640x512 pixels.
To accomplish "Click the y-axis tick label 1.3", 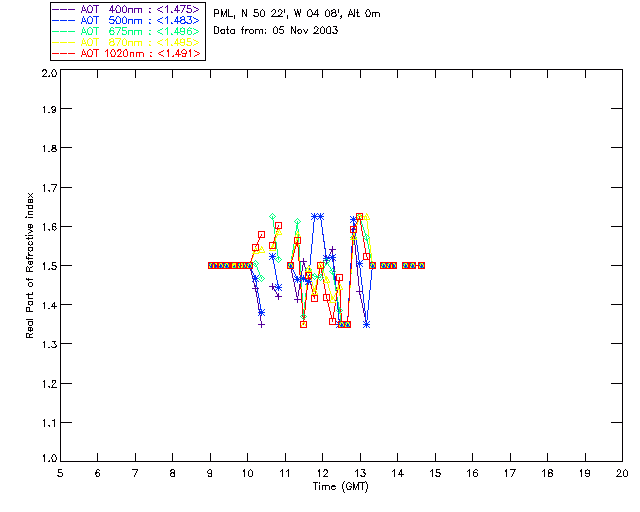I will click(49, 344).
